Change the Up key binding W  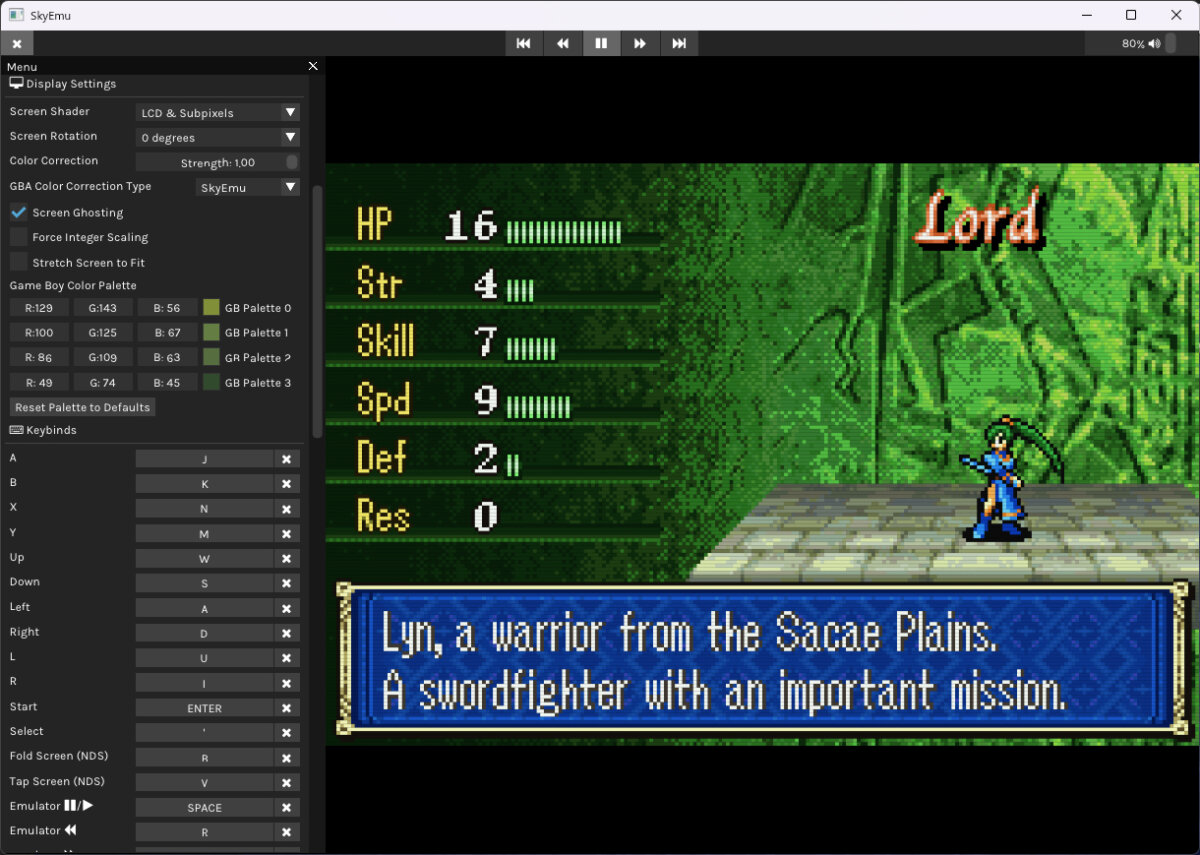coord(204,559)
